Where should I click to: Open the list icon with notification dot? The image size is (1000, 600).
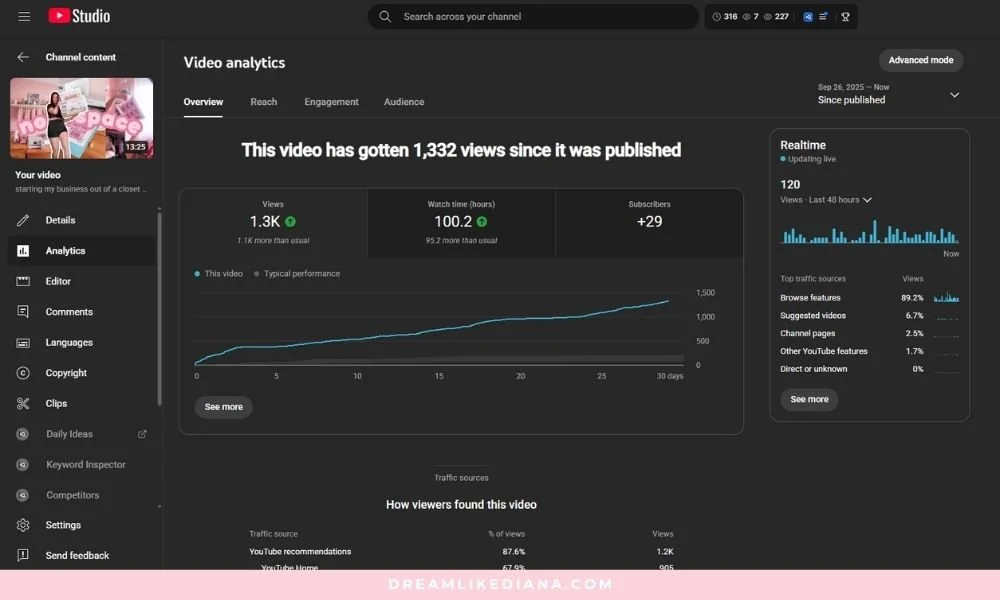[x=823, y=17]
